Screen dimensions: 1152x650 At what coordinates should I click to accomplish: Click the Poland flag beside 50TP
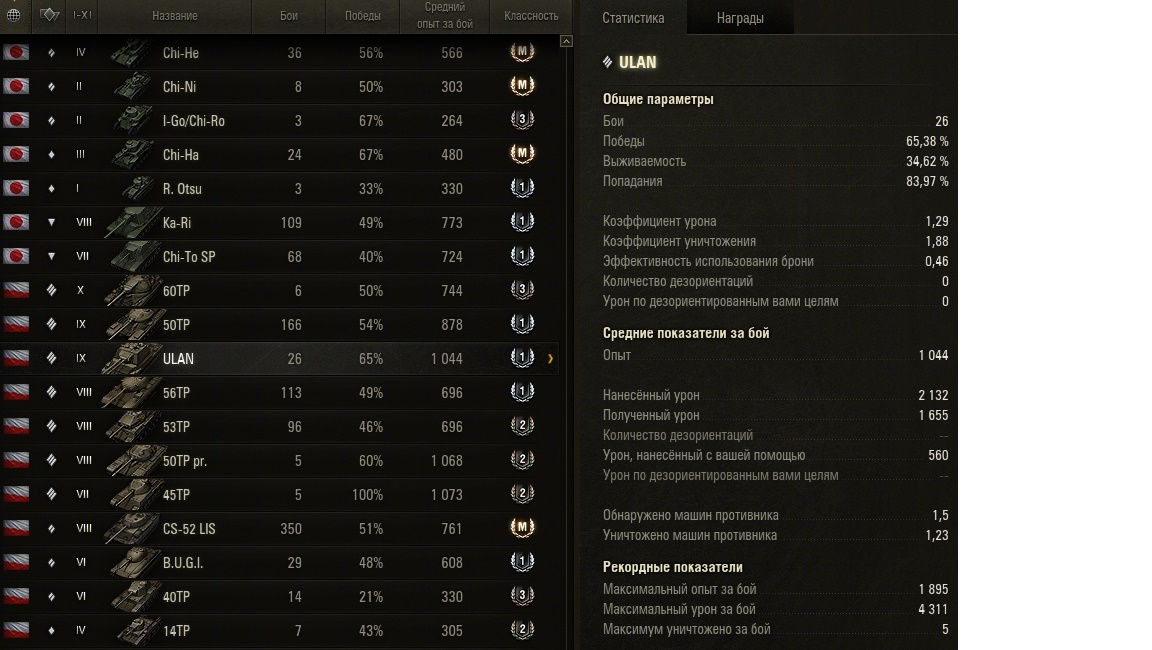click(16, 324)
